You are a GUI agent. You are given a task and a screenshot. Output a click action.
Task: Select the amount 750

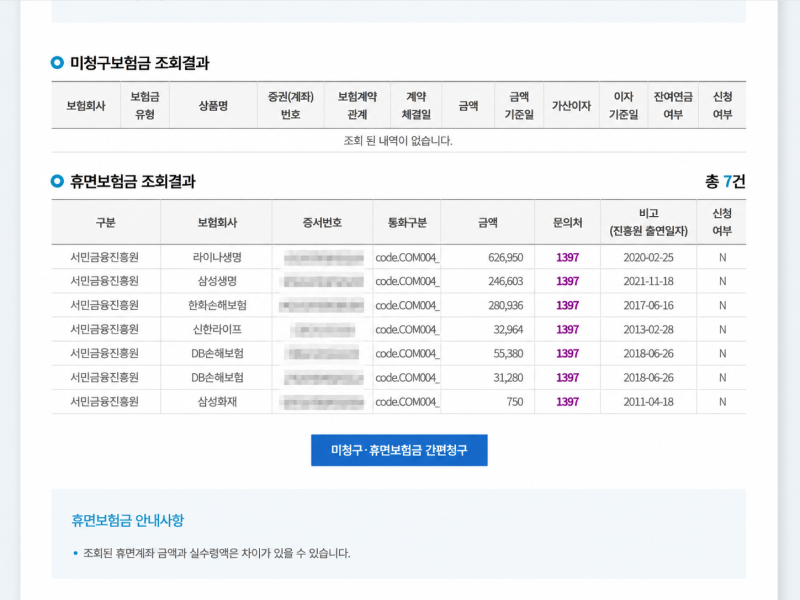[x=515, y=402]
